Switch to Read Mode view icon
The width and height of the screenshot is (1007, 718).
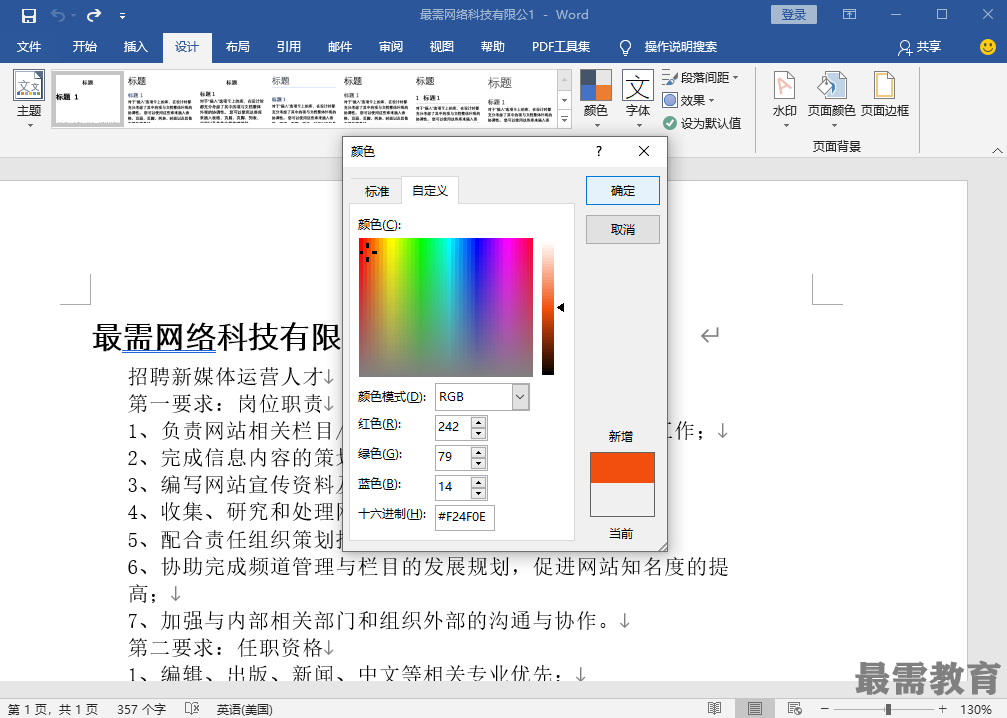point(715,708)
